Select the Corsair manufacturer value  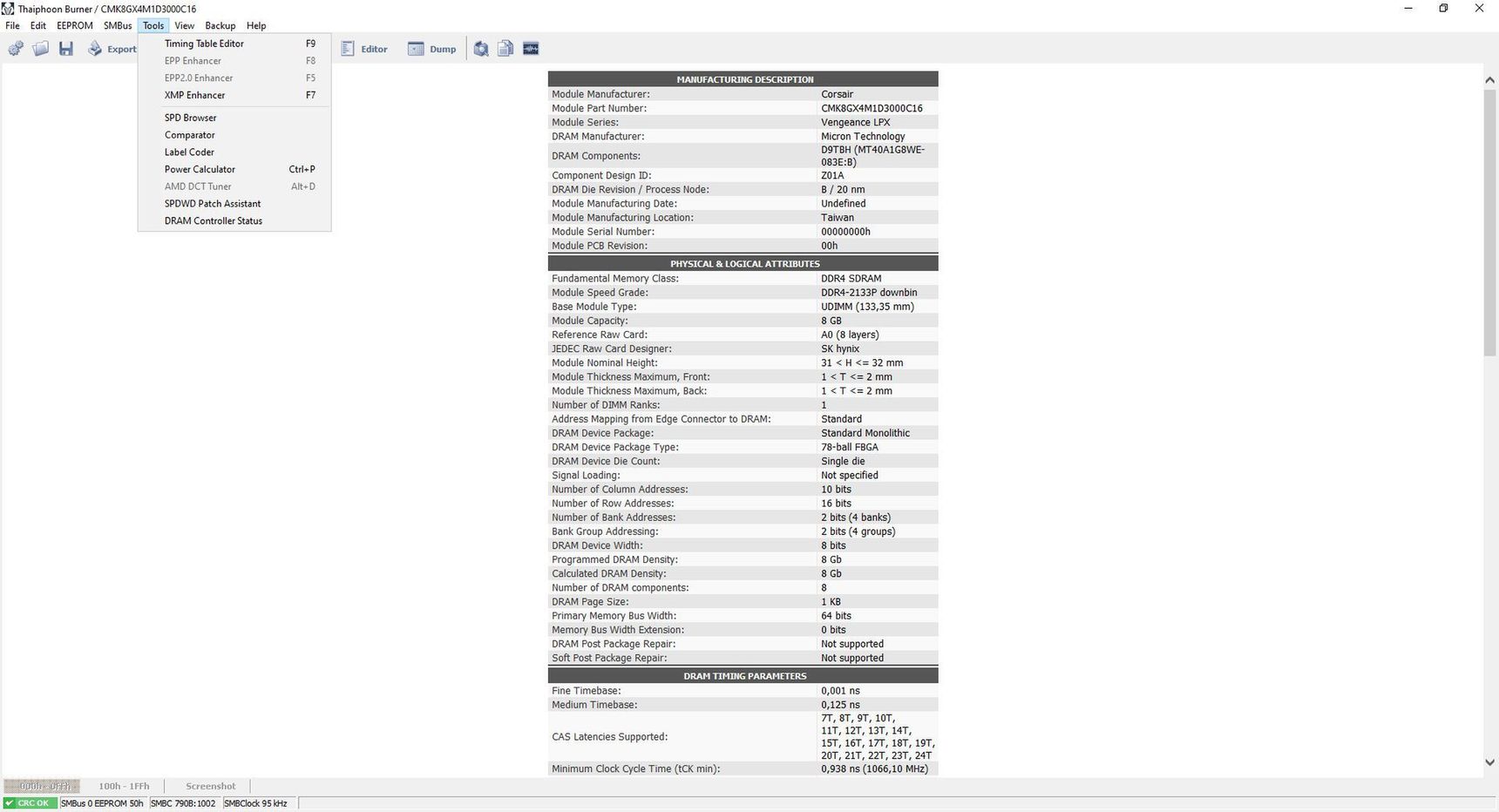837,94
